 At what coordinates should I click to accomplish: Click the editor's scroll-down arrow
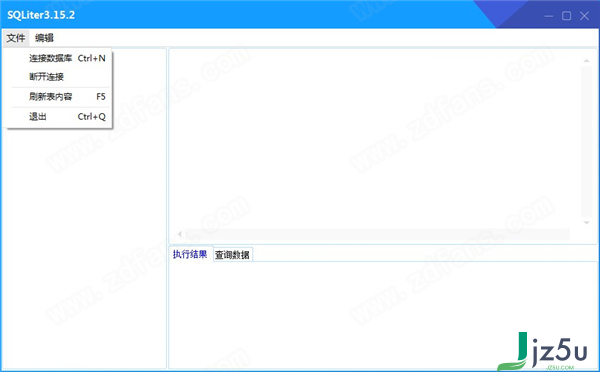click(x=586, y=223)
